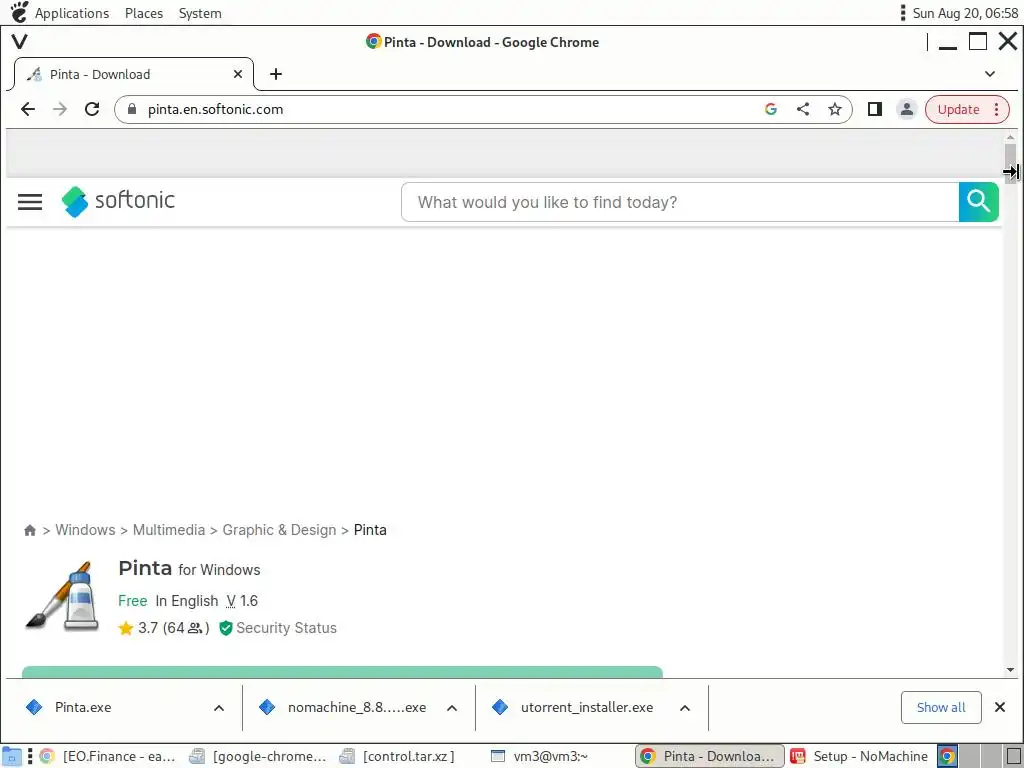Open the Pinta.exe download item
The width and height of the screenshot is (1024, 768).
tap(83, 707)
